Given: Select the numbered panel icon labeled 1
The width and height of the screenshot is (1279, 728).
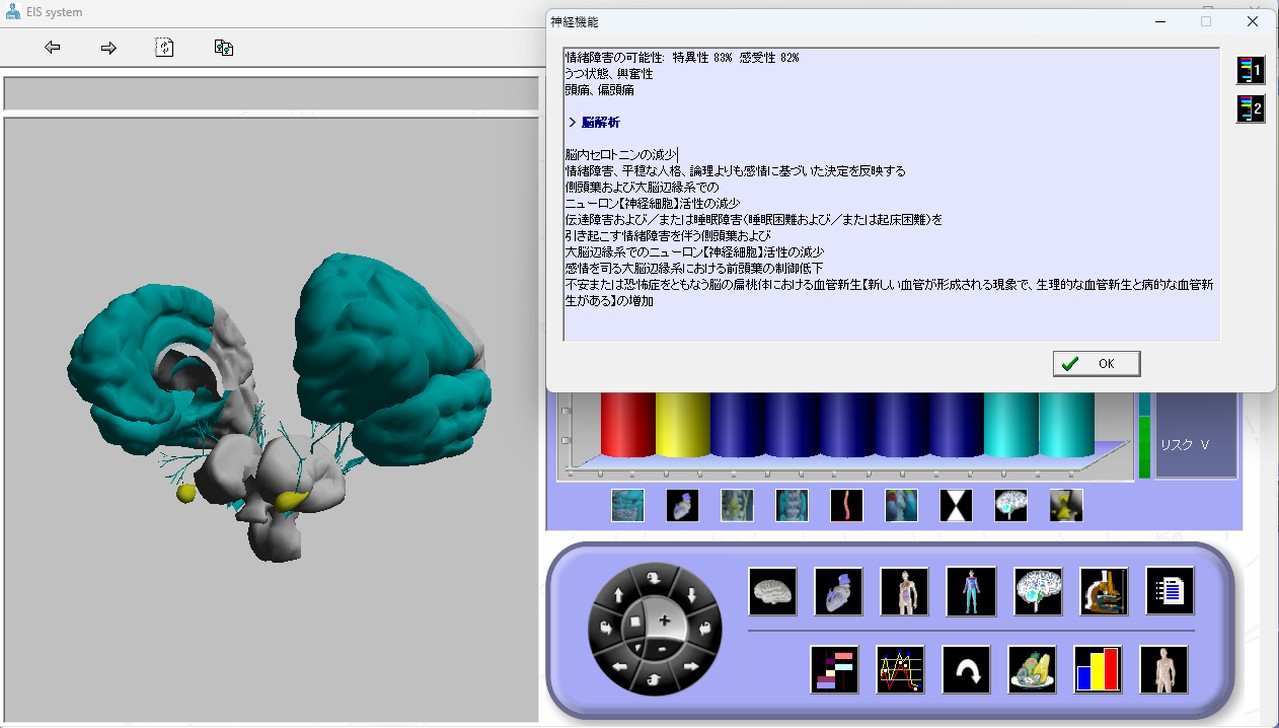Looking at the screenshot, I should (1251, 70).
